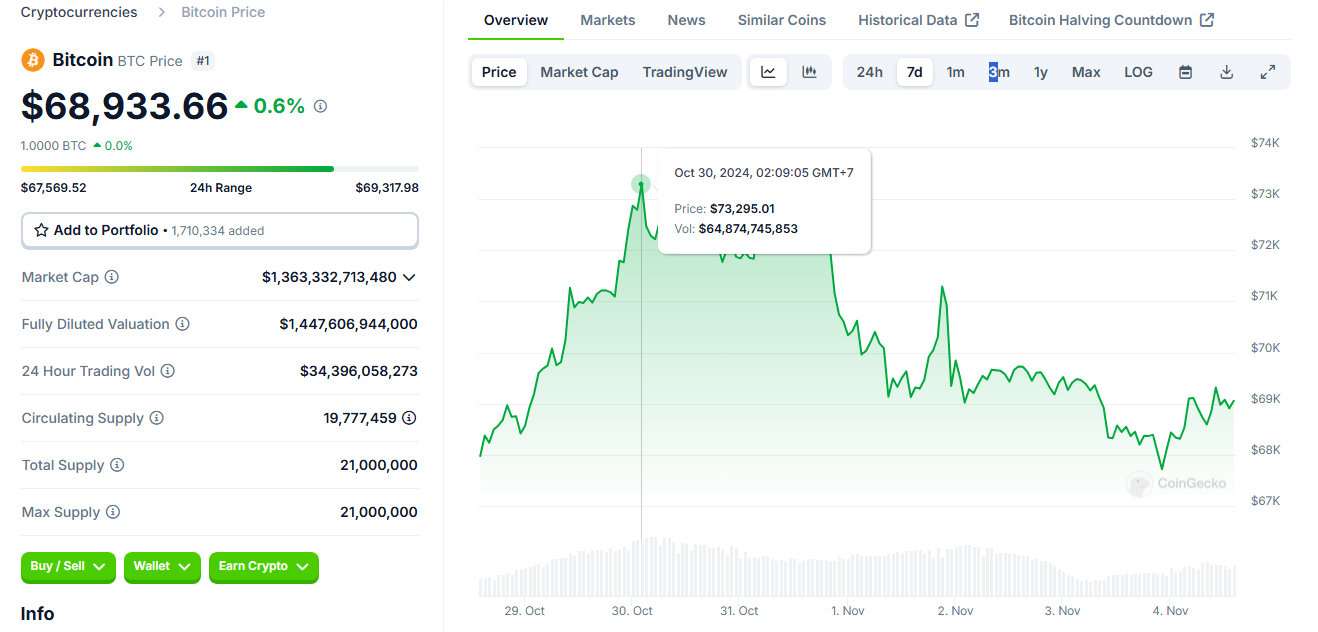Click the #1 rank badge
Image resolution: width=1318 pixels, height=632 pixels.
click(203, 61)
